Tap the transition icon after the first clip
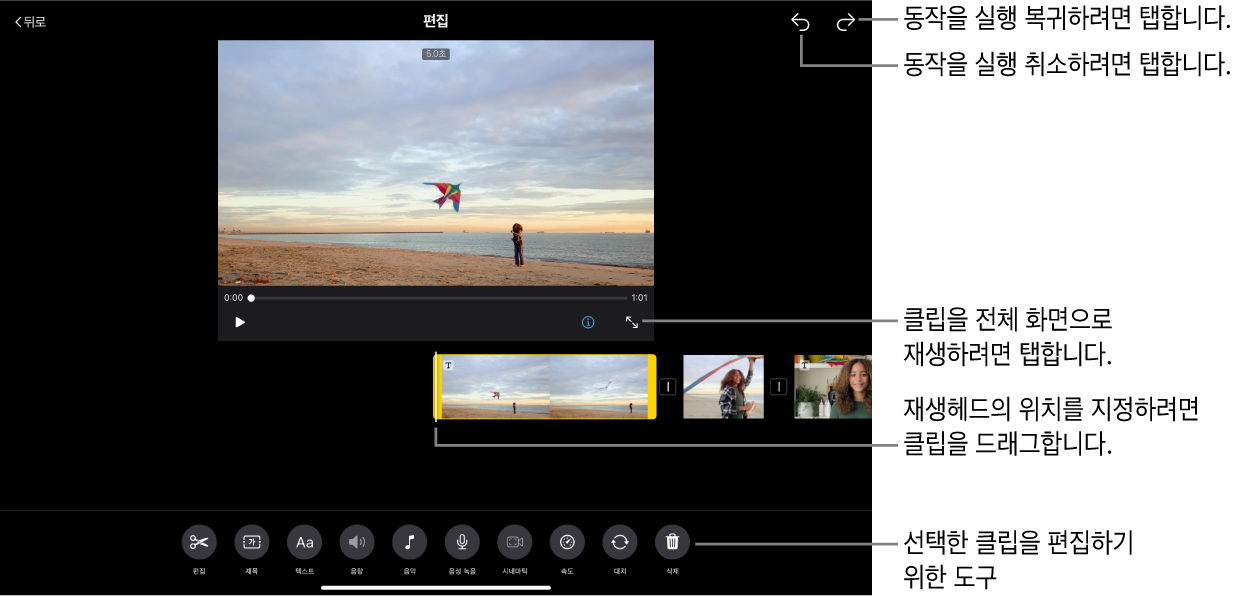The image size is (1253, 599). click(x=669, y=386)
